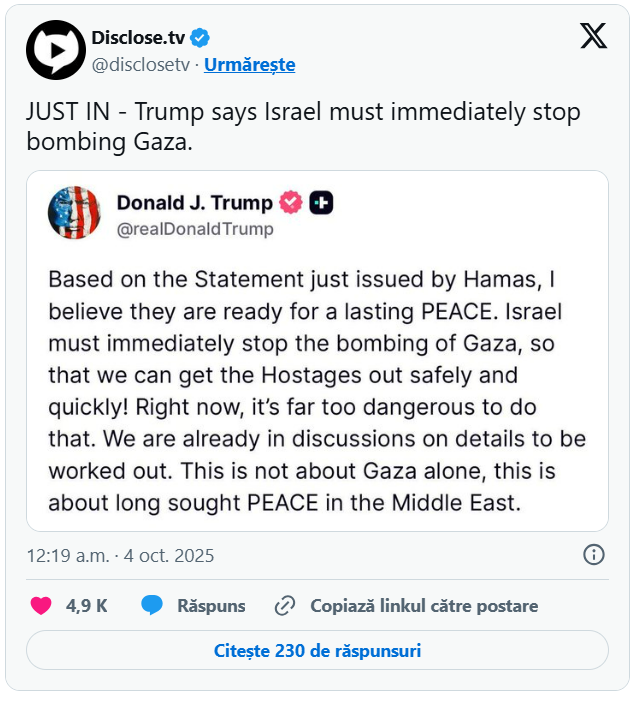The width and height of the screenshot is (634, 701).
Task: Open the @disclosetv handle
Action: click(x=142, y=65)
